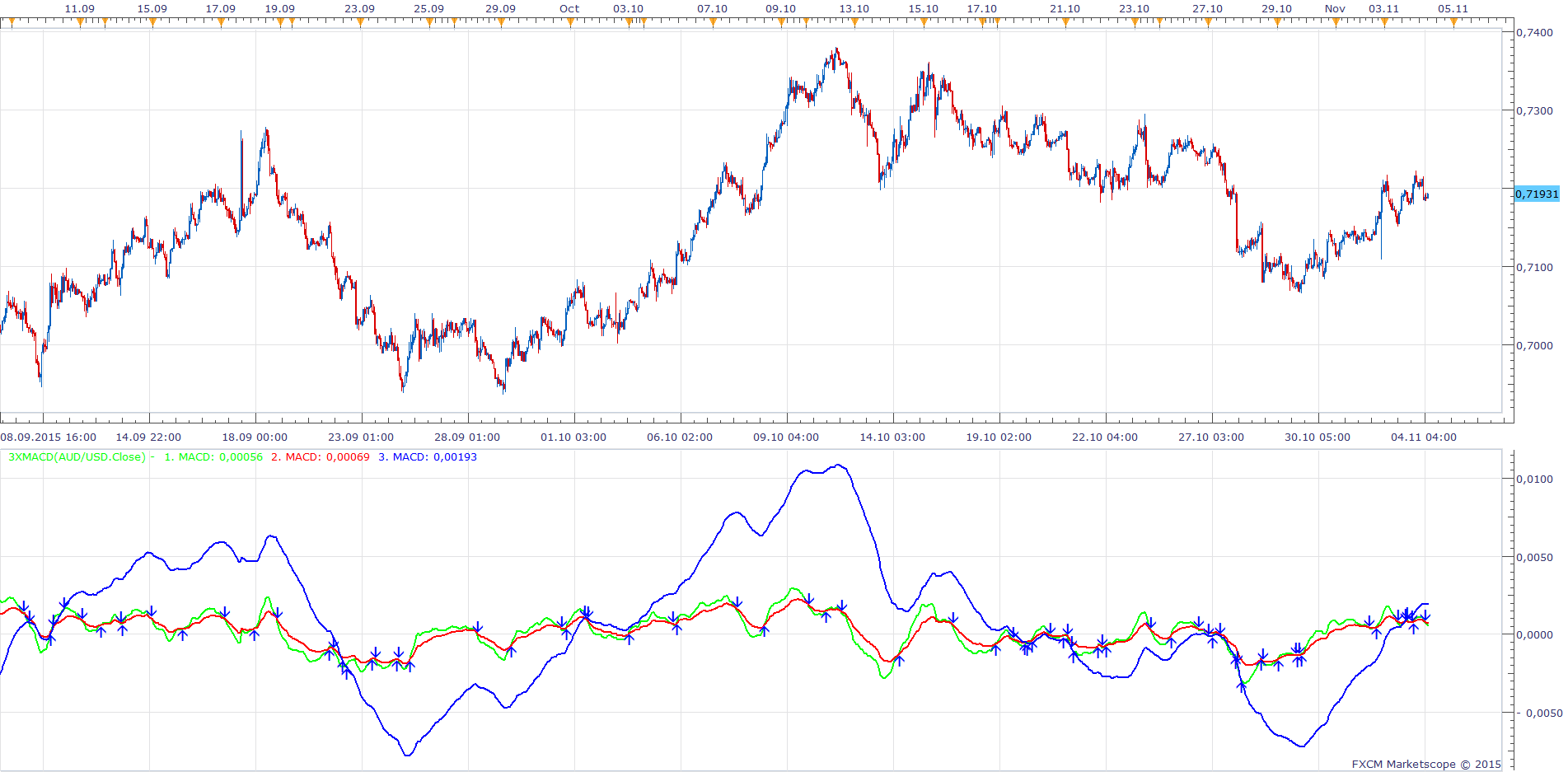Click the 28.09 01:00 time label
Screen dimensions: 1568x772
tap(467, 437)
